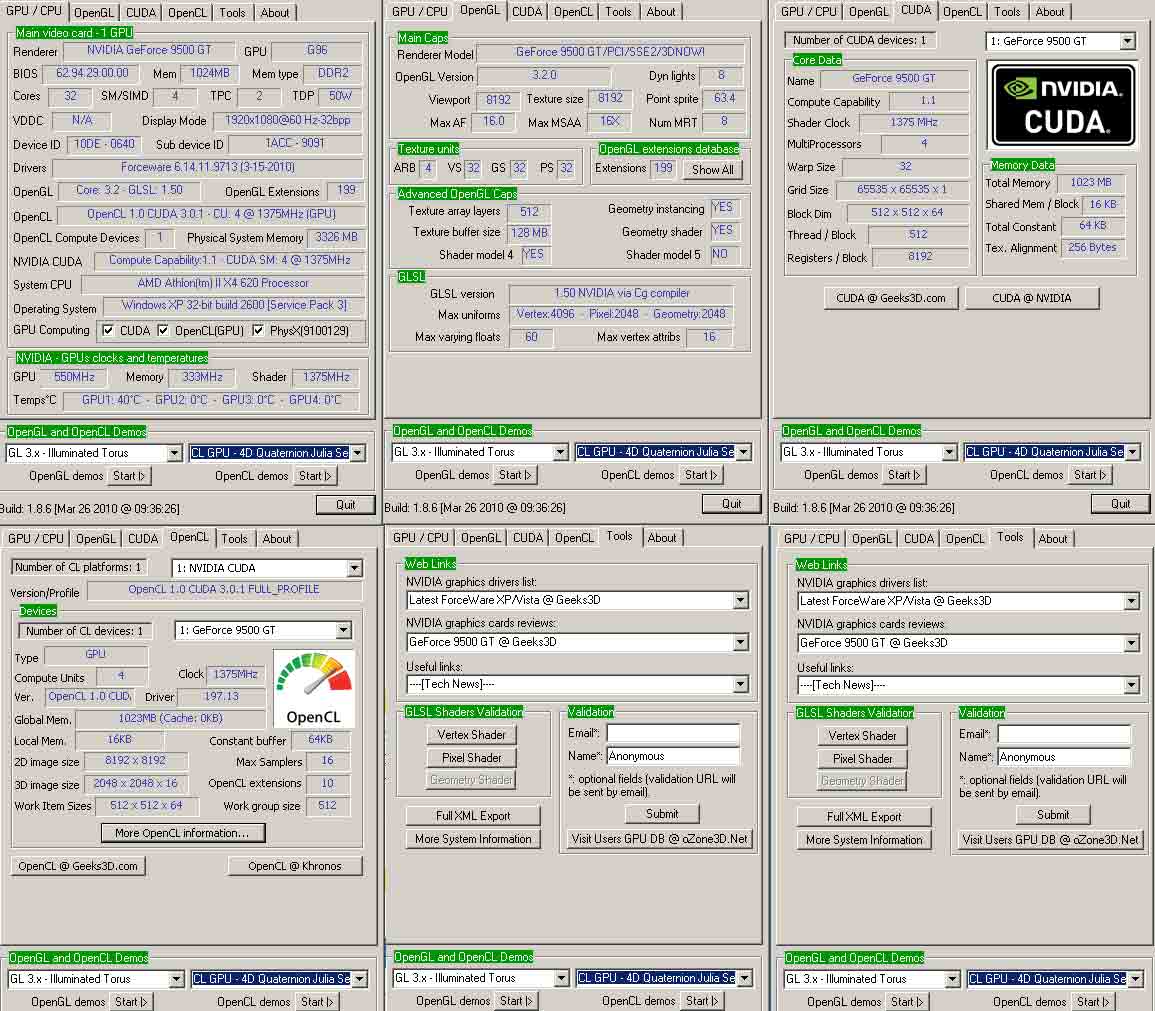1155x1011 pixels.
Task: Click Shader Clock value '1375 MHz' in CUDA window
Action: tap(913, 123)
